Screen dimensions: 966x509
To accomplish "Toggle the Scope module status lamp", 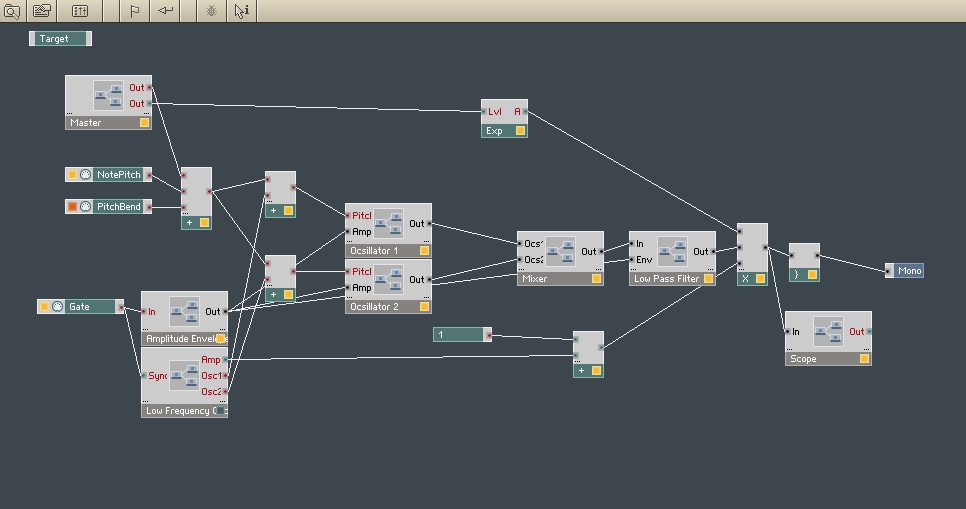I will [x=864, y=359].
